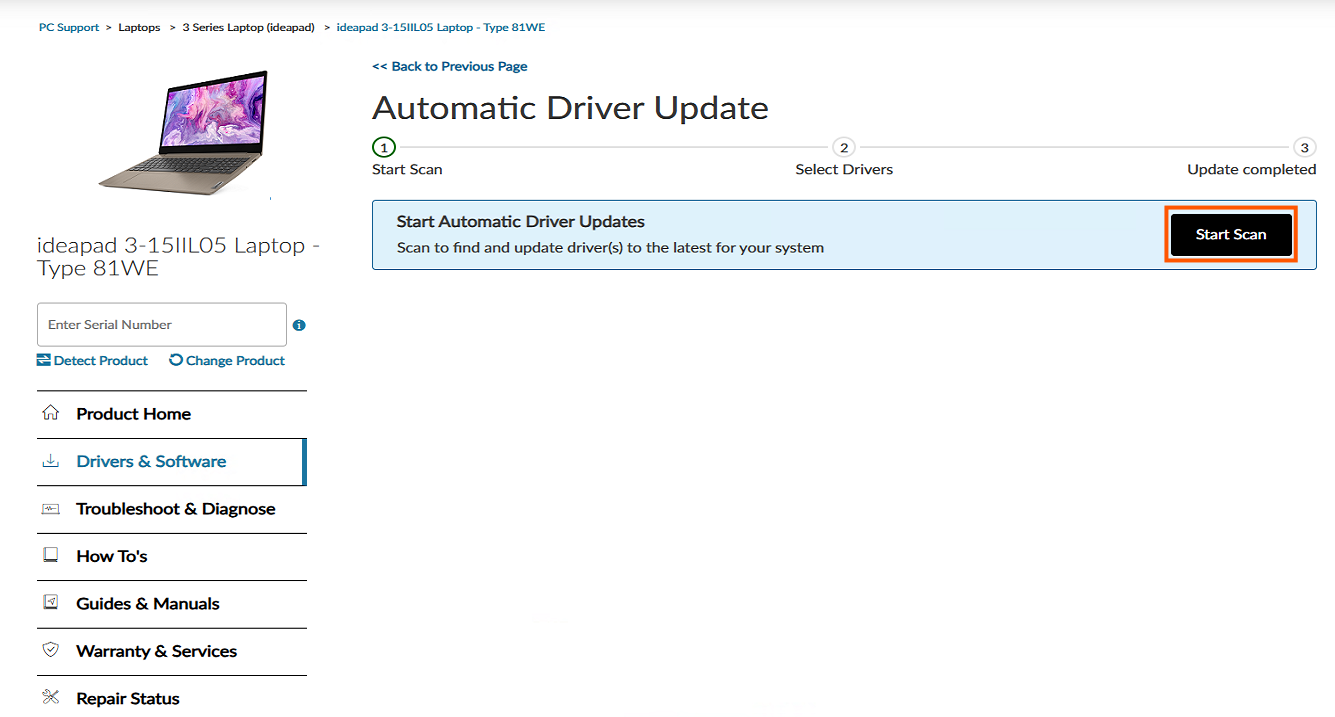This screenshot has width=1335, height=717.
Task: Click the Detect Product monitor icon
Action: coord(44,360)
